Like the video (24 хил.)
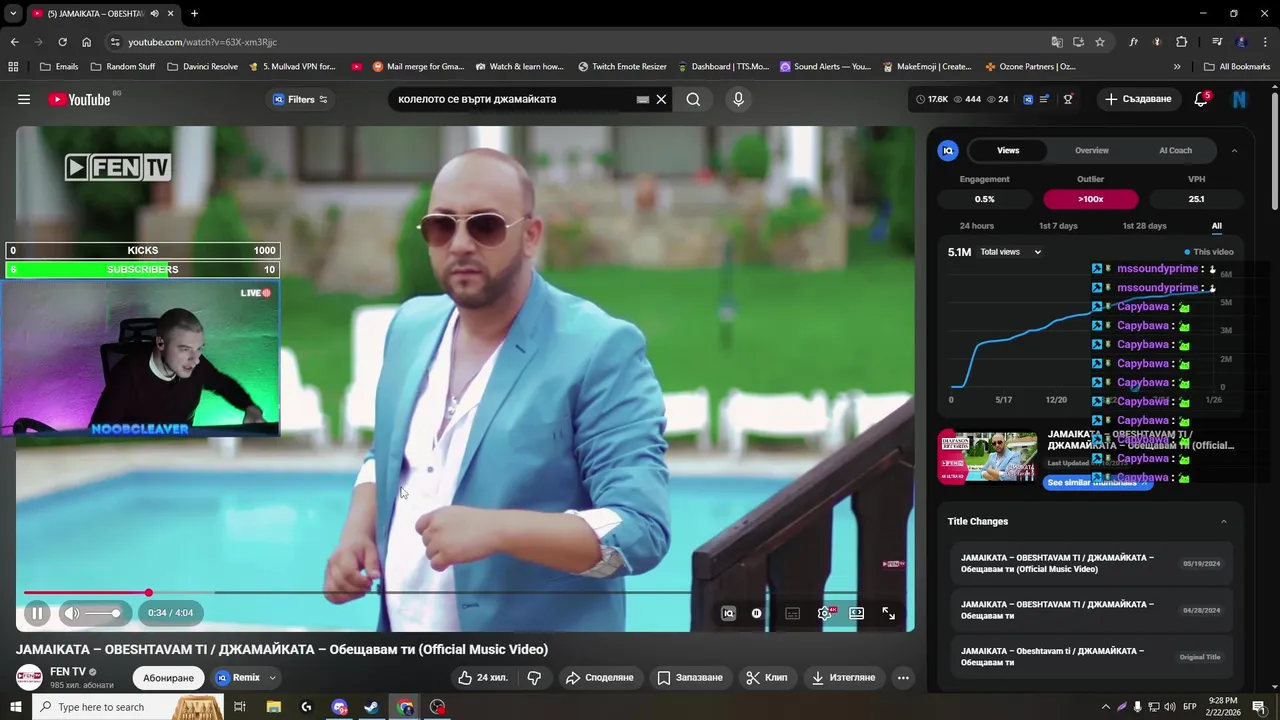 [x=482, y=677]
